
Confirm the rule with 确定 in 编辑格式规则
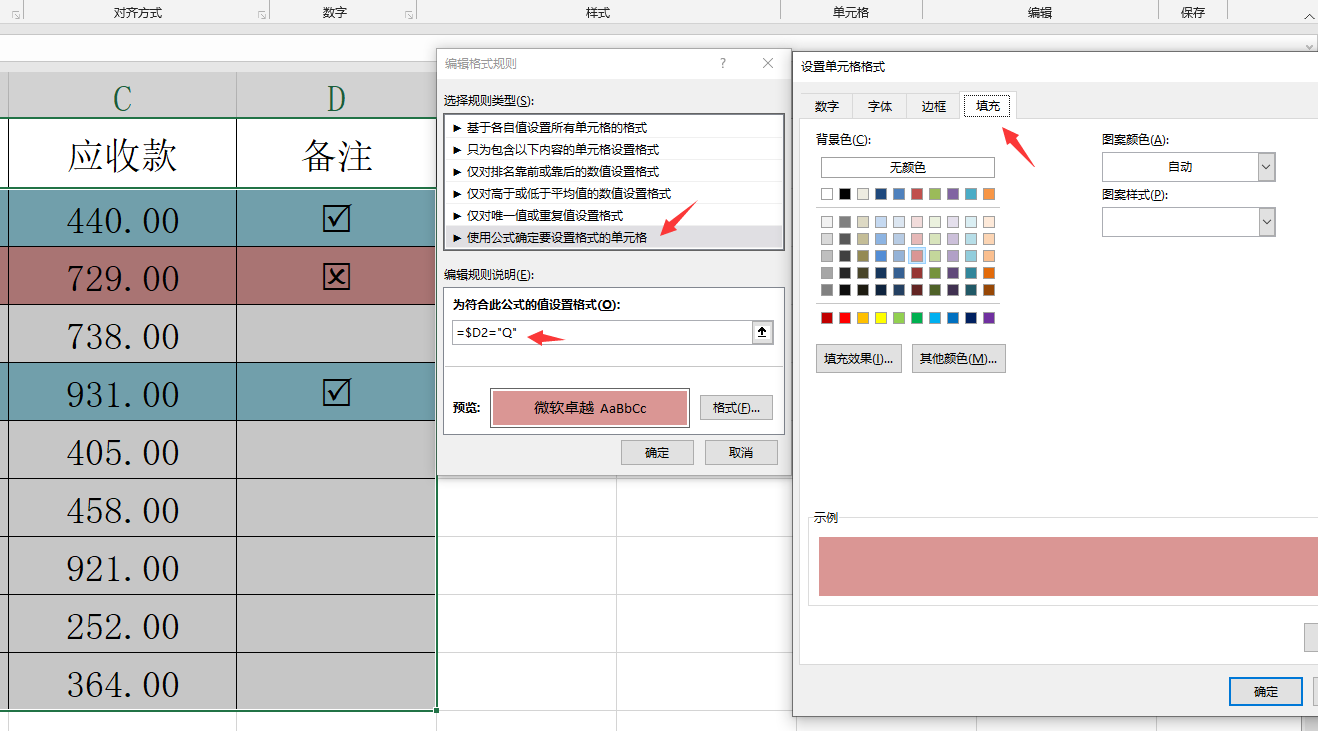click(657, 452)
